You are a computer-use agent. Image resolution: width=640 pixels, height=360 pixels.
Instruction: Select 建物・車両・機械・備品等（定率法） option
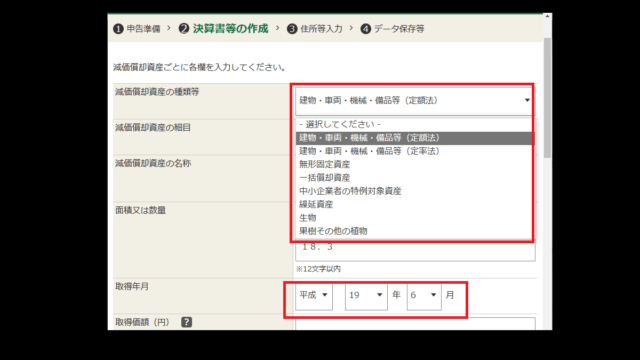click(x=414, y=151)
